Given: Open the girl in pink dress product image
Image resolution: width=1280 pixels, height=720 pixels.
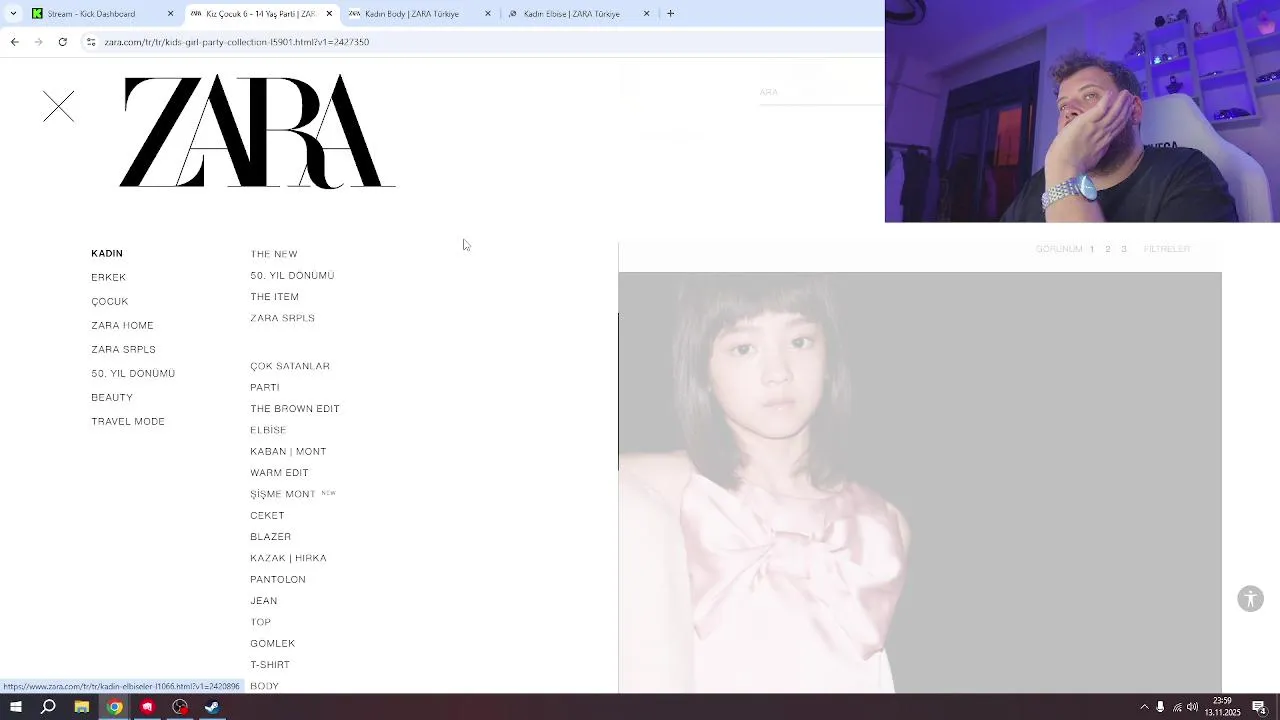Looking at the screenshot, I should 920,482.
